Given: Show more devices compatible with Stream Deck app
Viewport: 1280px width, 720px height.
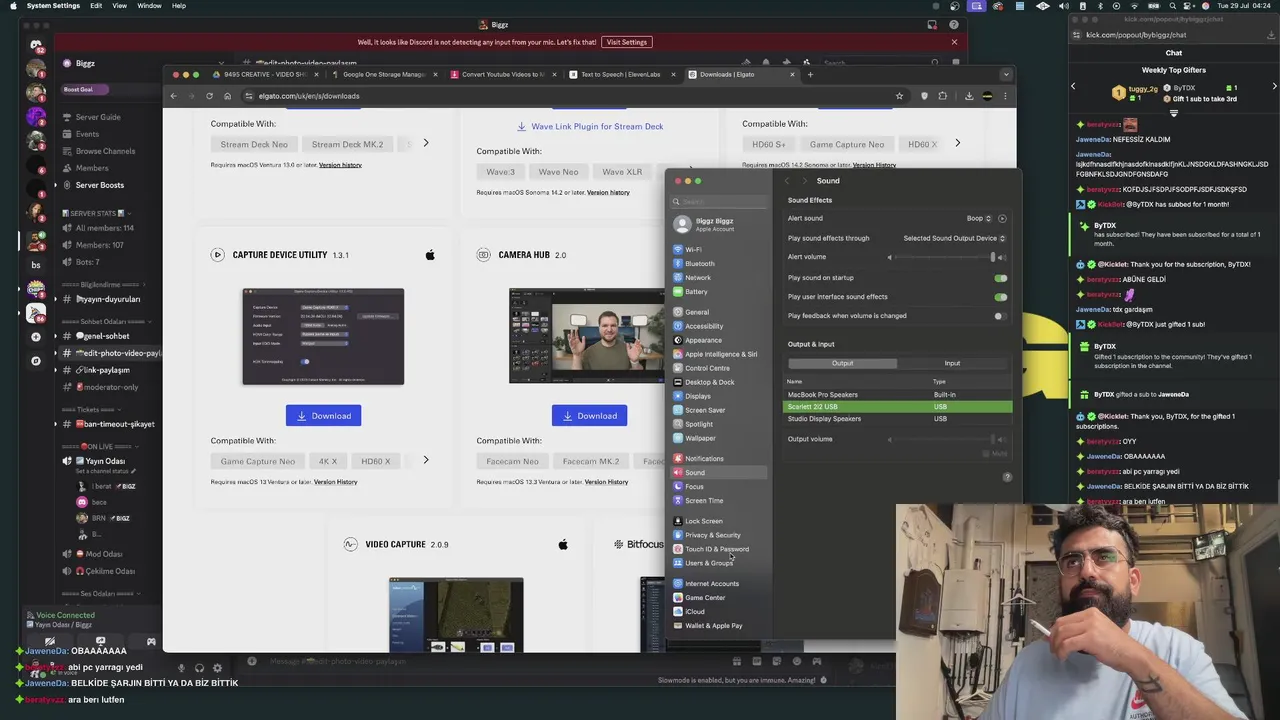Looking at the screenshot, I should tap(426, 143).
